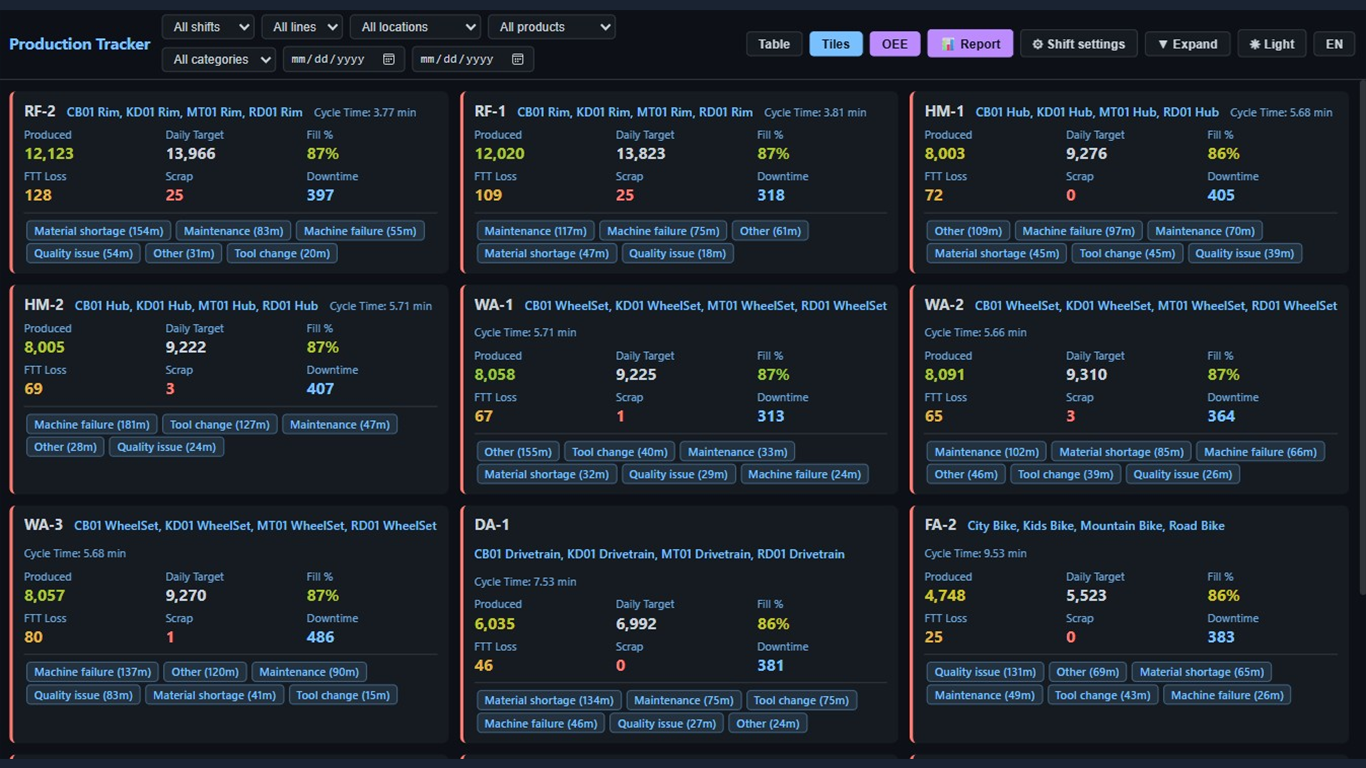1366x768 pixels.
Task: Open the All categories dropdown
Action: click(219, 59)
